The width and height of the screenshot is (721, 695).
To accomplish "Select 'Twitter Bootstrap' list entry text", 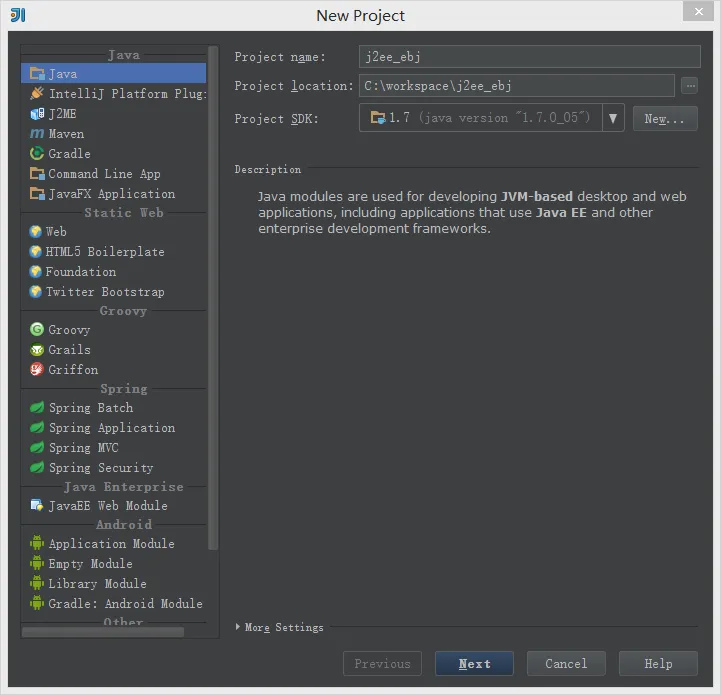I will click(x=105, y=292).
